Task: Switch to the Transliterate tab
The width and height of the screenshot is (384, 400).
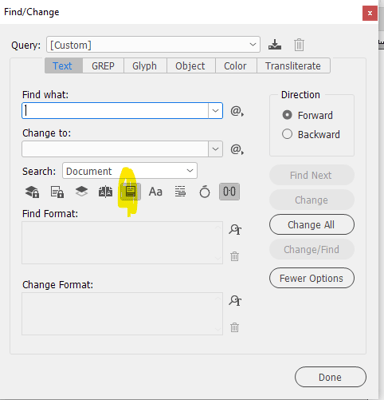Action: 293,66
